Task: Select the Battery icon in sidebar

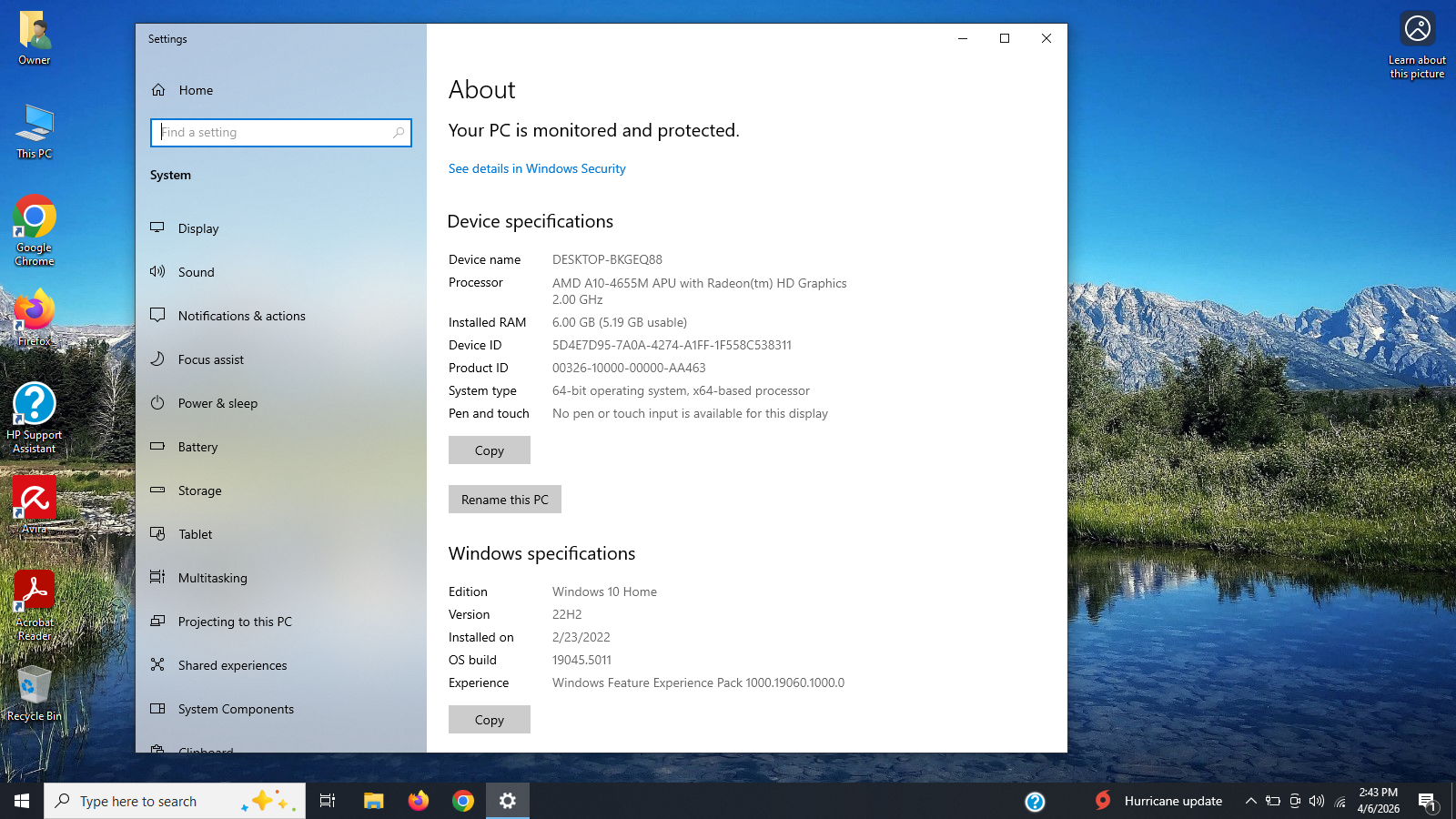Action: point(157,447)
